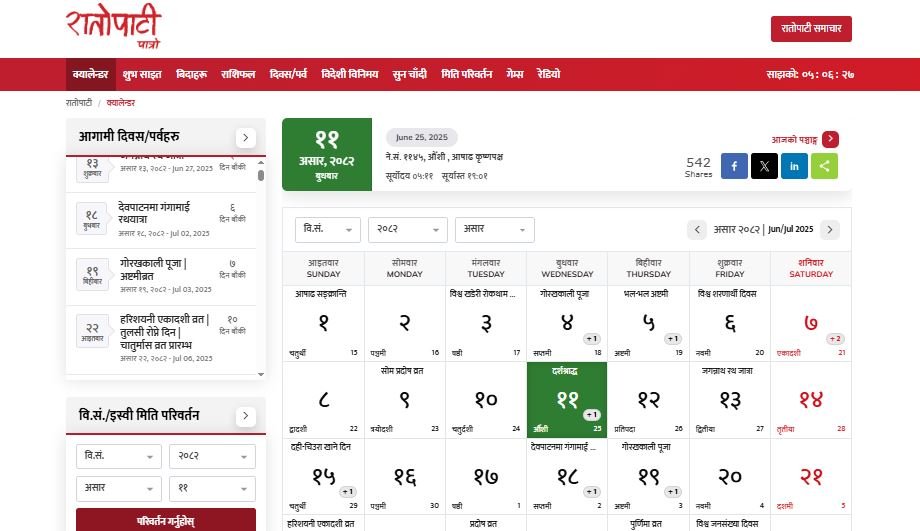Screen dimensions: 920x531
Task: Select Saturday day १४
Action: 811,400
